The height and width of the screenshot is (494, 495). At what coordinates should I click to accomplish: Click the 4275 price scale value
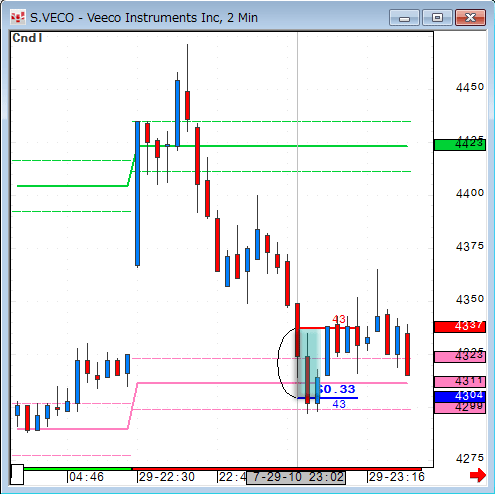(x=470, y=459)
